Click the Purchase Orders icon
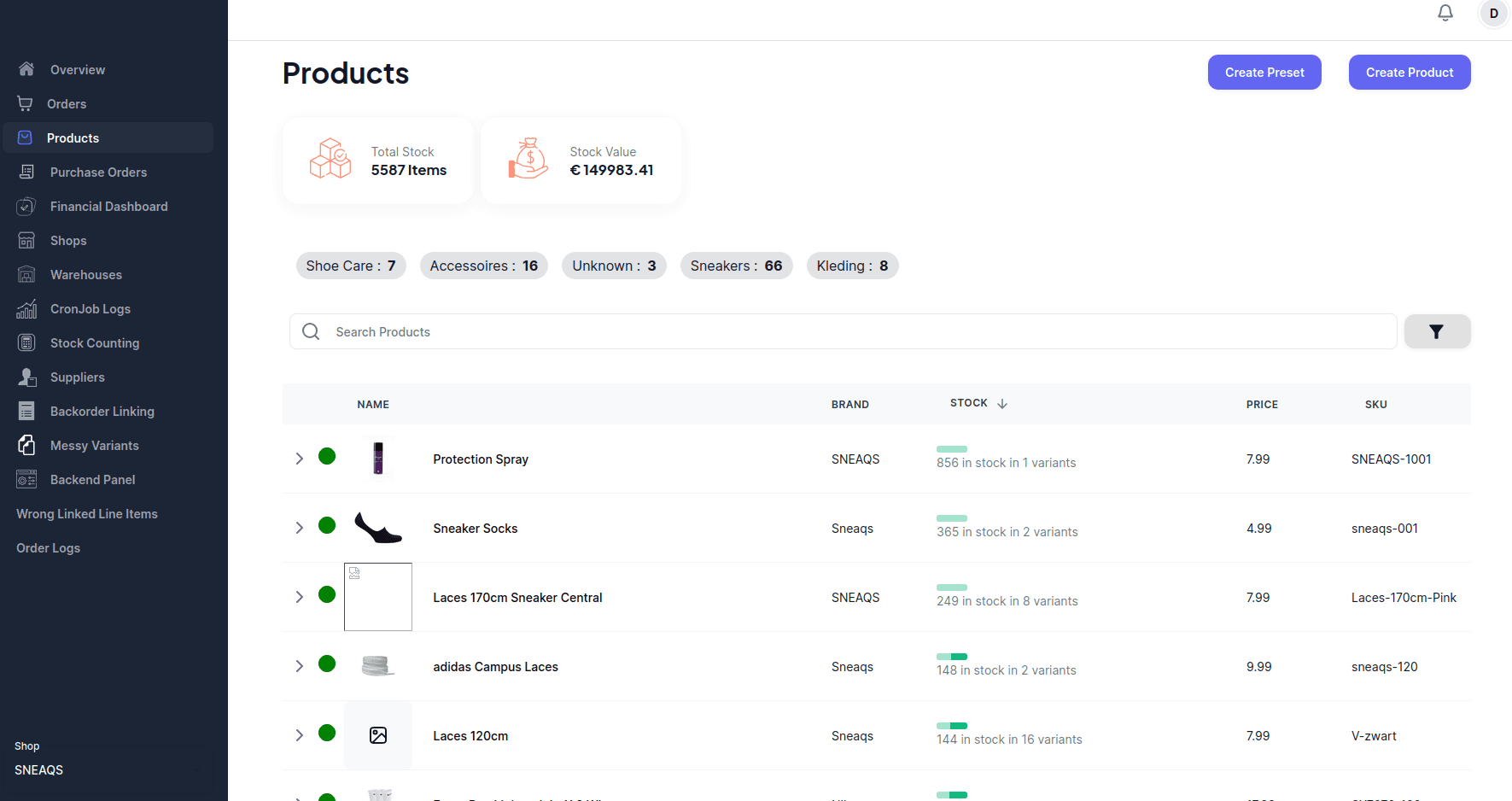Image resolution: width=1512 pixels, height=801 pixels. [x=26, y=172]
